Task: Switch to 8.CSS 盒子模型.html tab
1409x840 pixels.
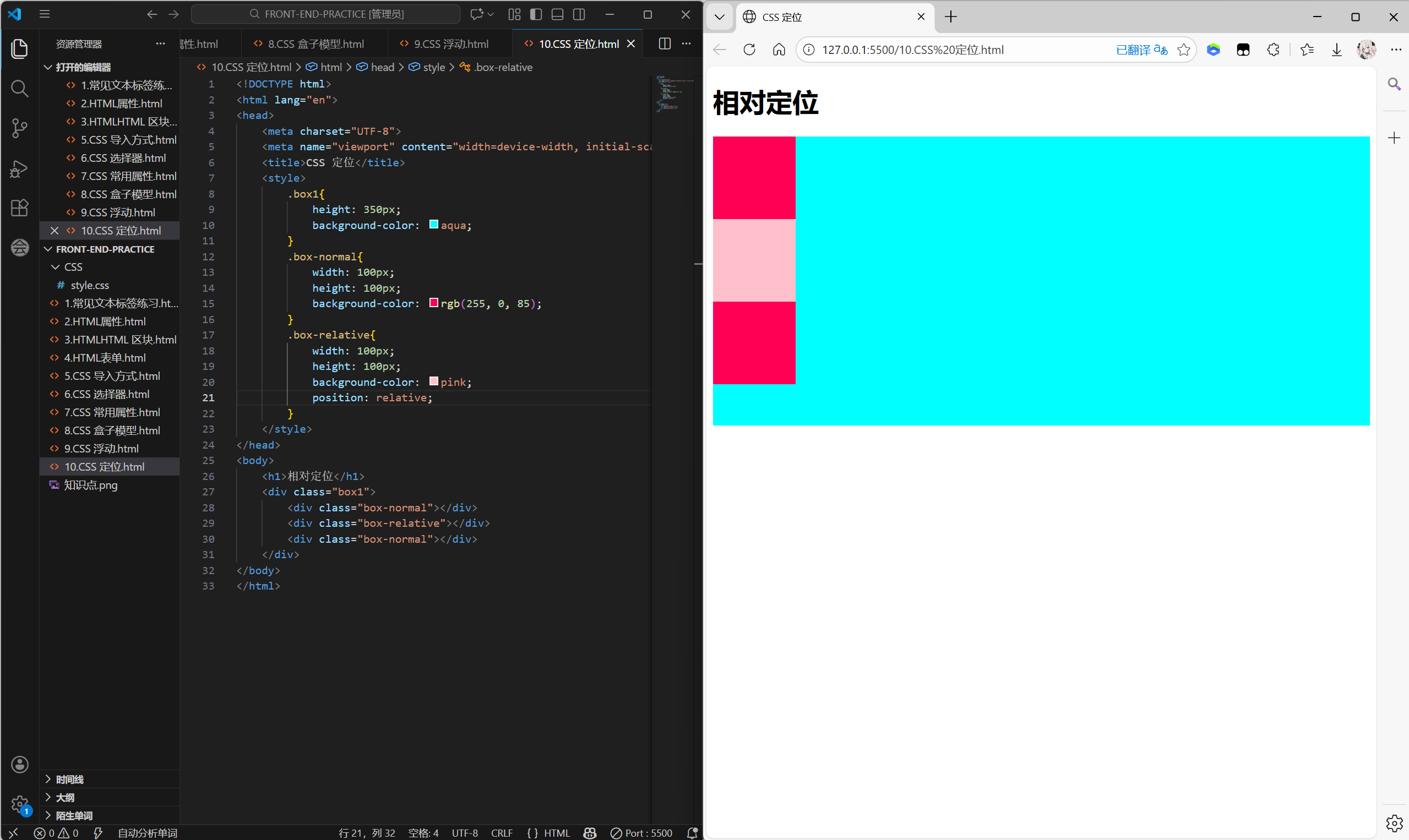Action: [x=315, y=43]
